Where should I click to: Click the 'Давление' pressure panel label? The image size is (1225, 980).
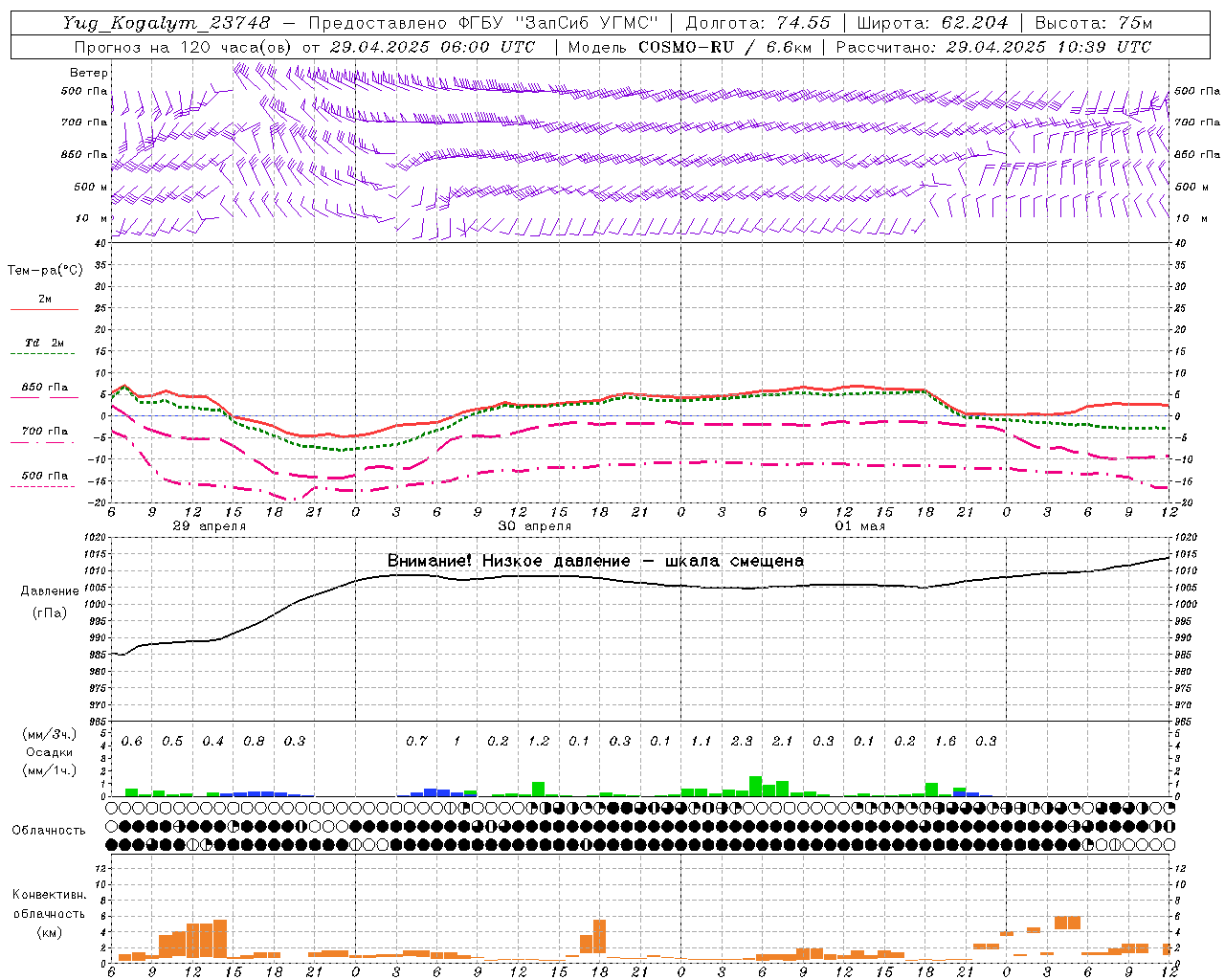click(50, 591)
